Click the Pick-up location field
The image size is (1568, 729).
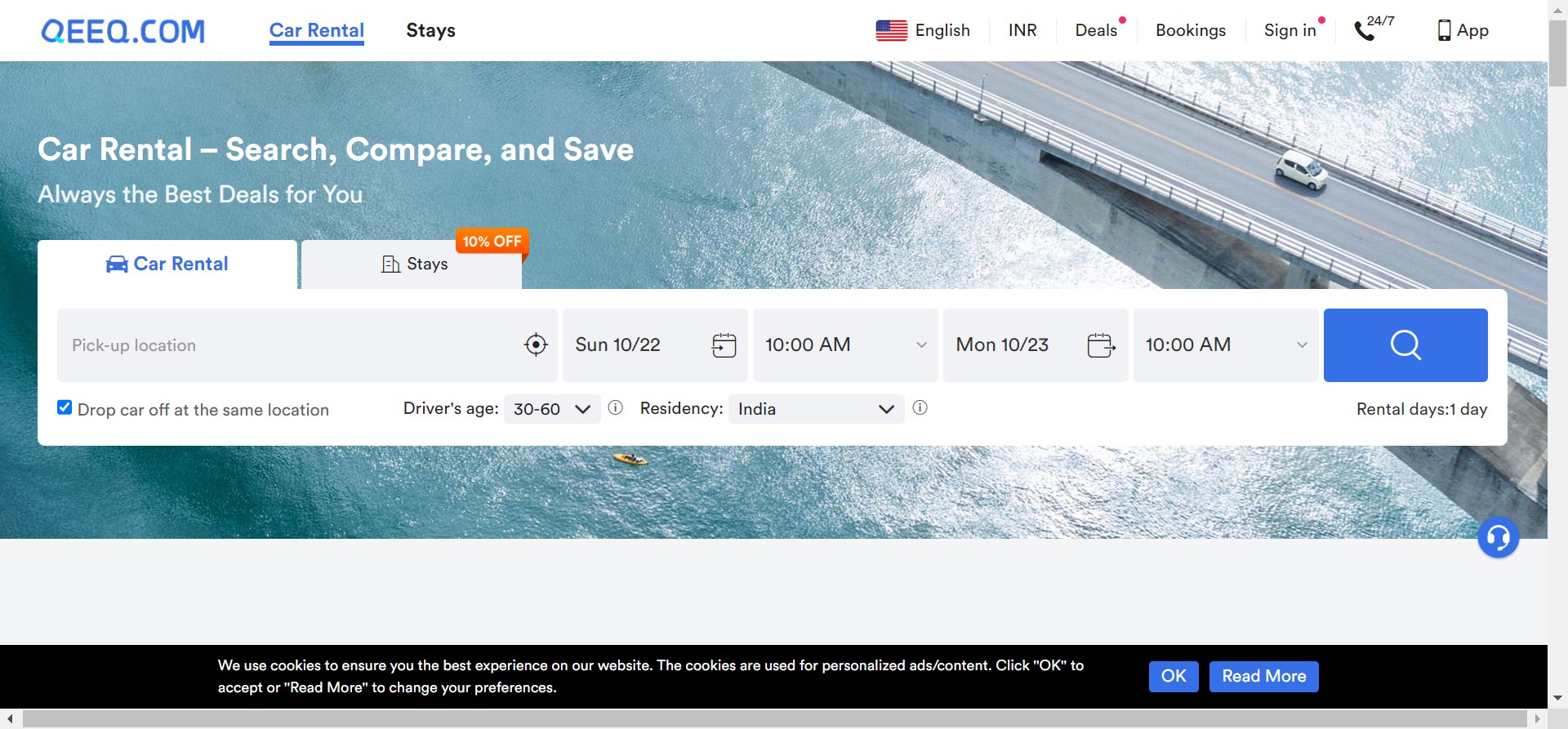[286, 345]
